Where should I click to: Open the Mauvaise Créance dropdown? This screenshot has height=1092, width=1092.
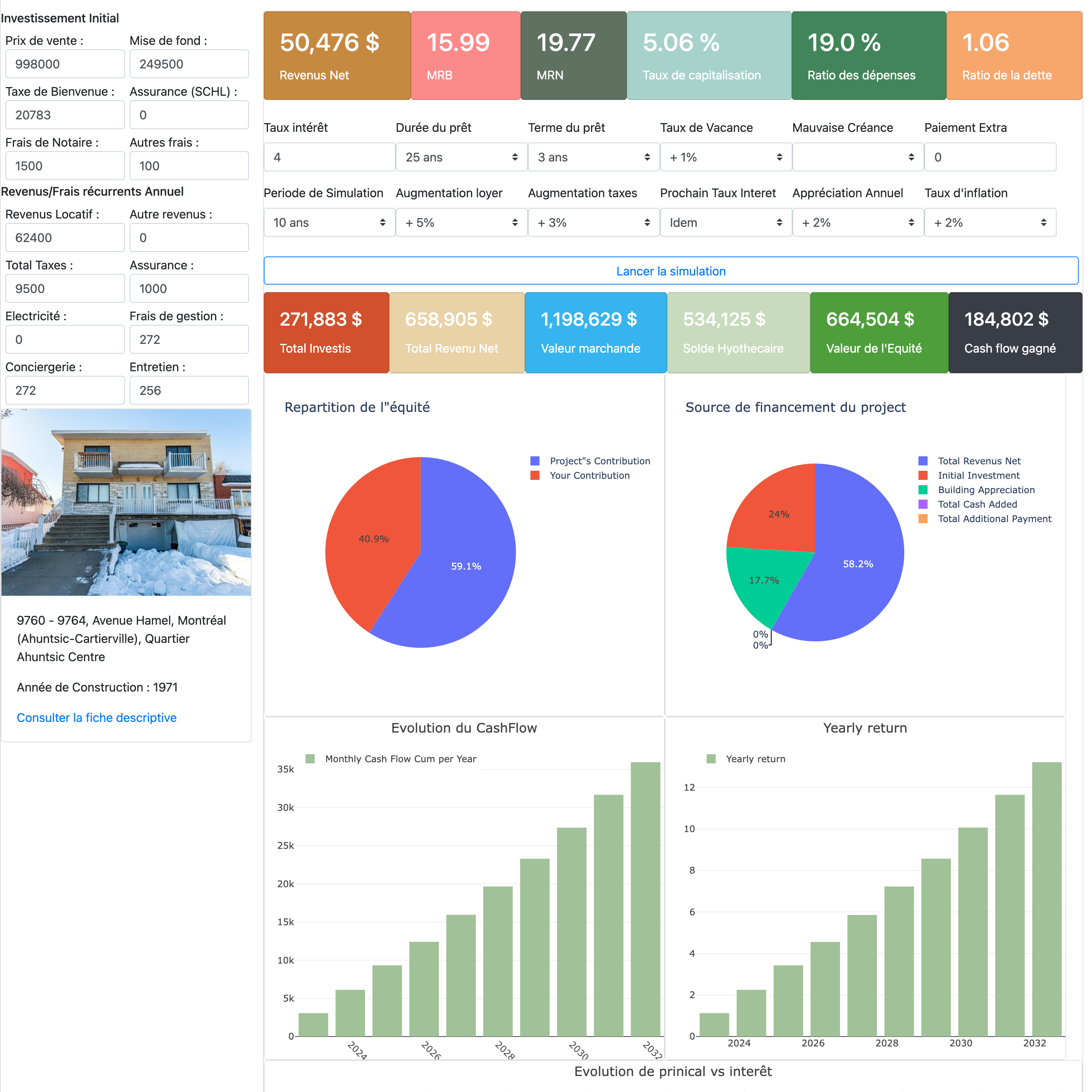click(858, 157)
